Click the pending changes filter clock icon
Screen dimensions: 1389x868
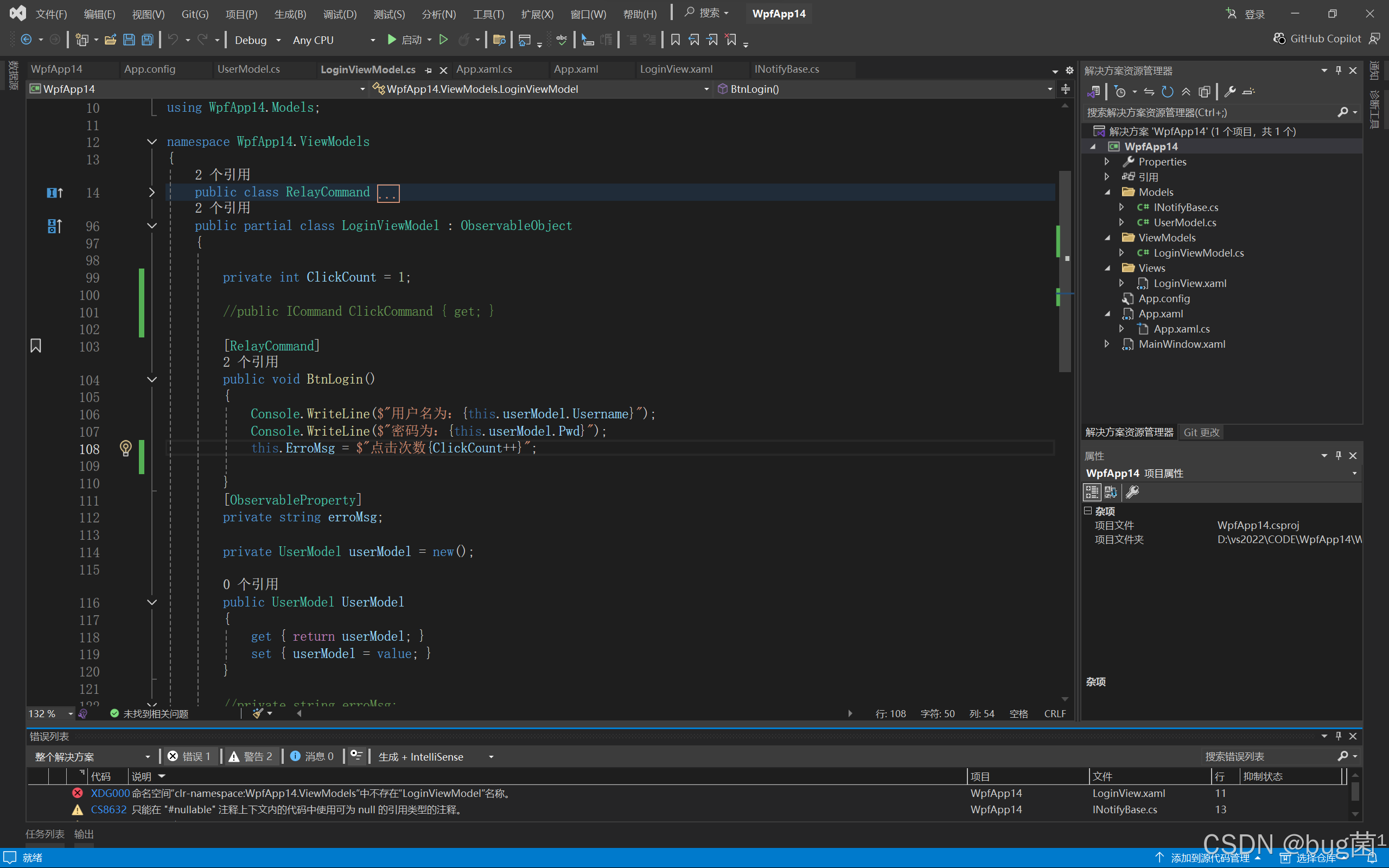coord(1120,91)
